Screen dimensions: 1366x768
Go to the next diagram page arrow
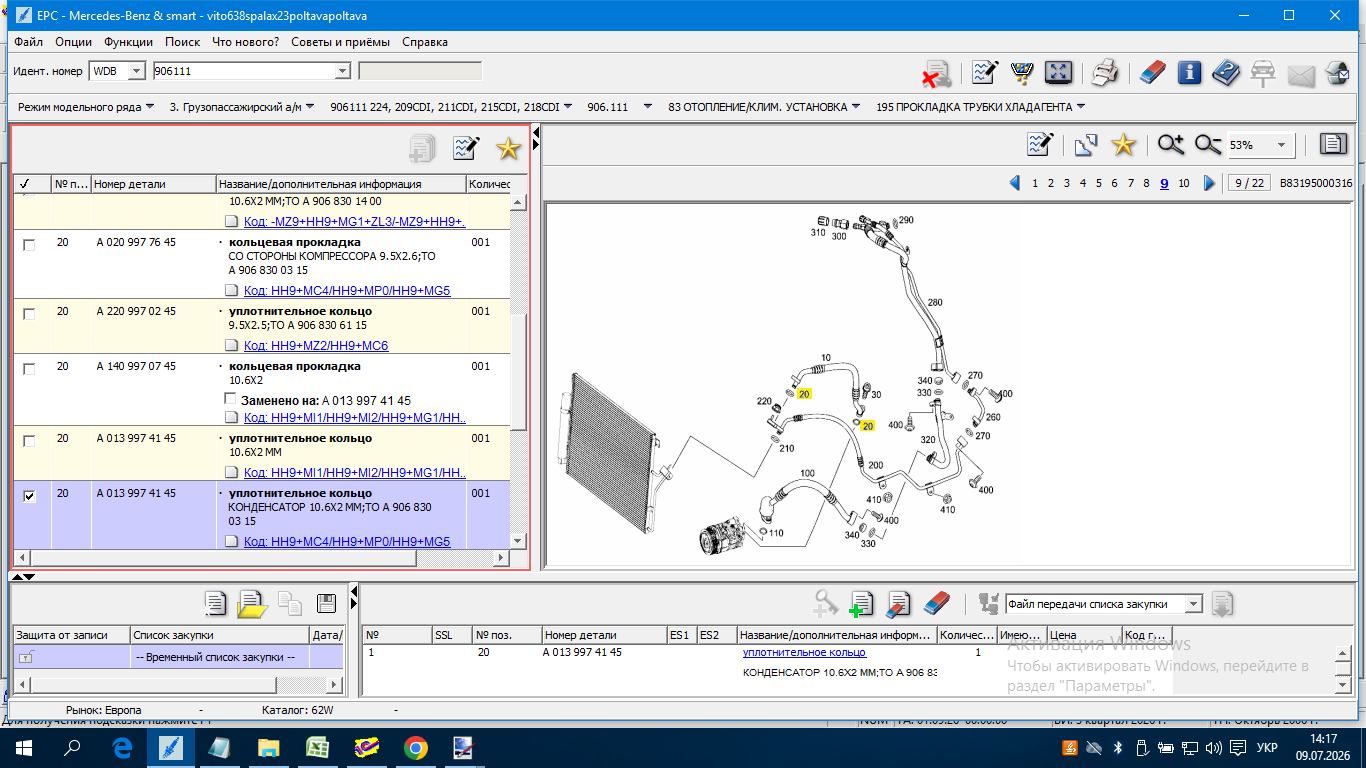point(1209,183)
